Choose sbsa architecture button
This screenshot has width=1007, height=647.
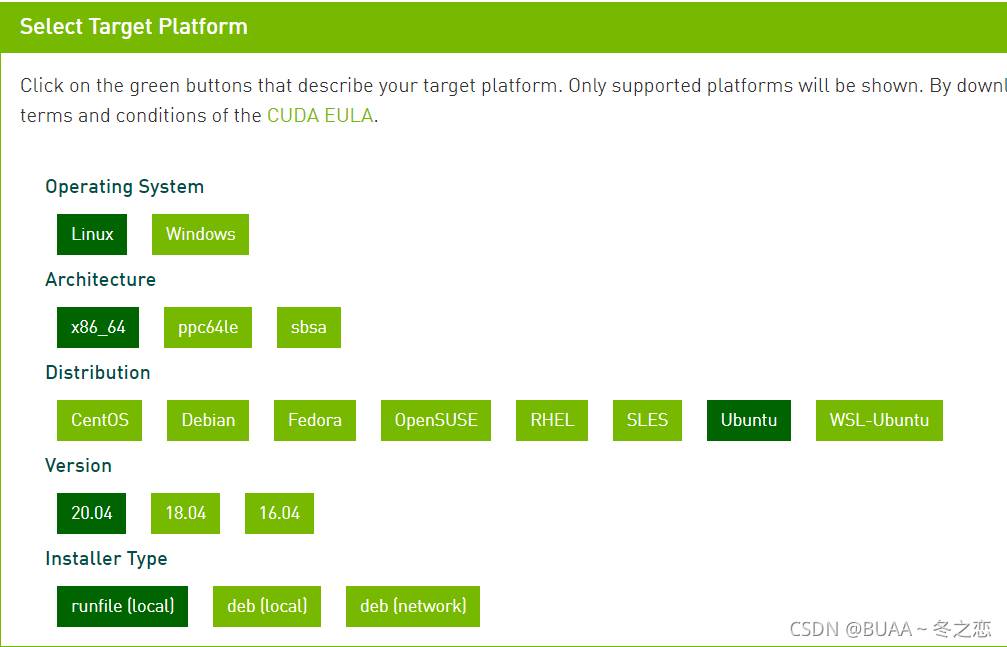[x=309, y=328]
